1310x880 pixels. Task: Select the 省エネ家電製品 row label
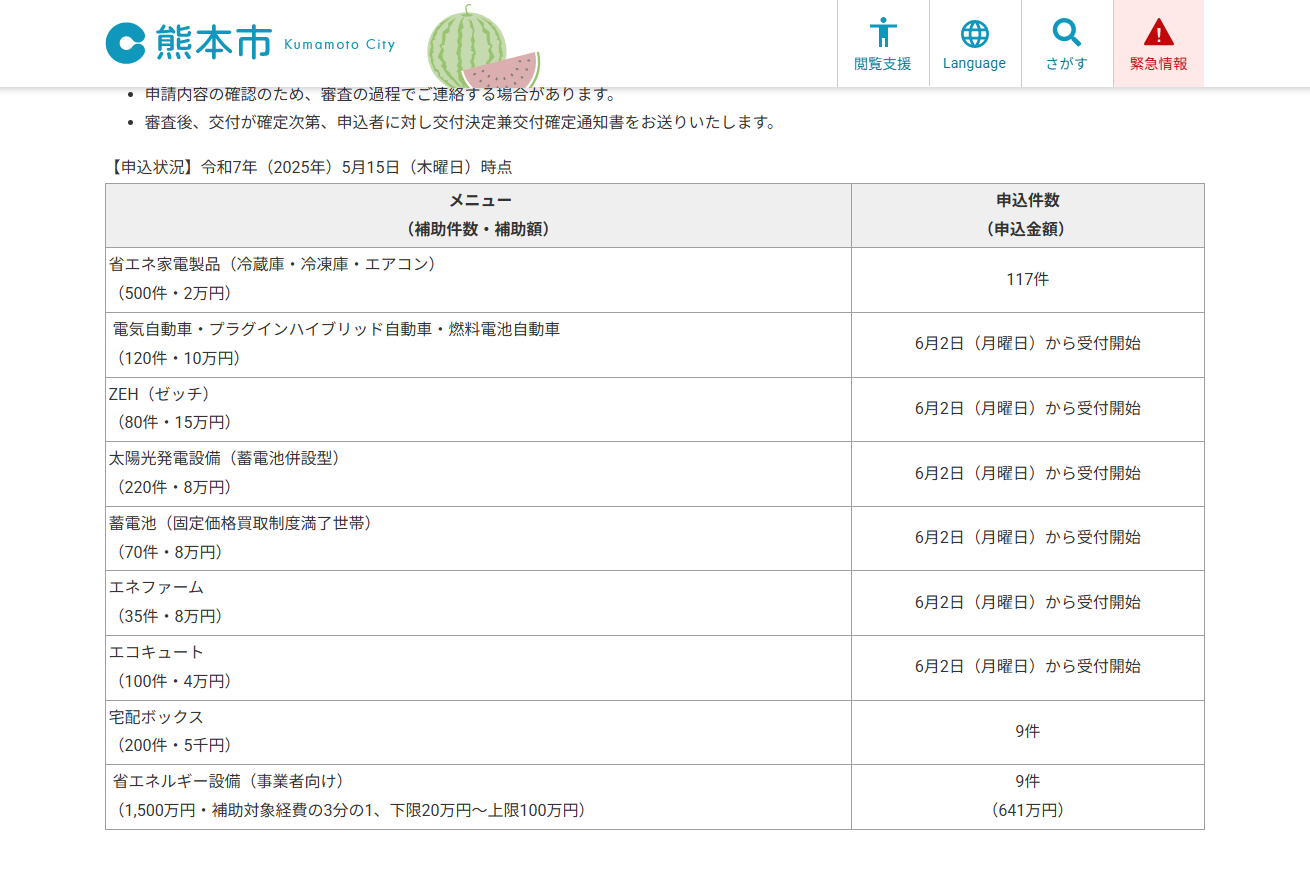click(x=272, y=265)
